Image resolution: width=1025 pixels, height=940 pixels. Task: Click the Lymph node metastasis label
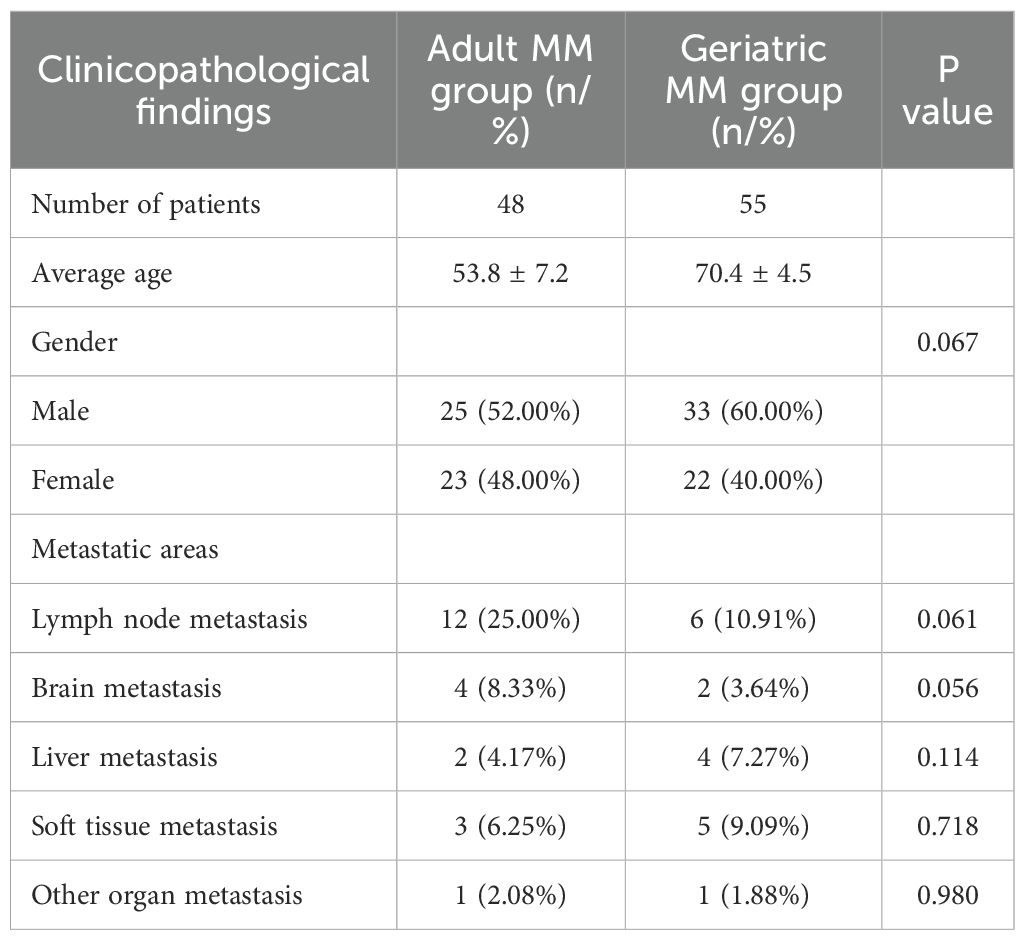point(169,619)
